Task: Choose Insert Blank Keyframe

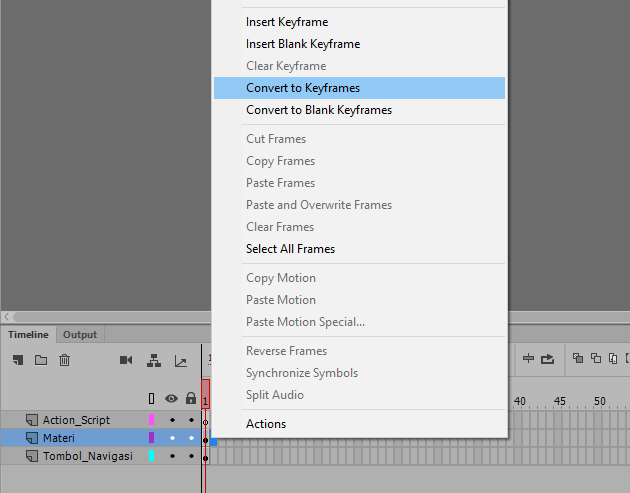Action: pyautogui.click(x=359, y=44)
